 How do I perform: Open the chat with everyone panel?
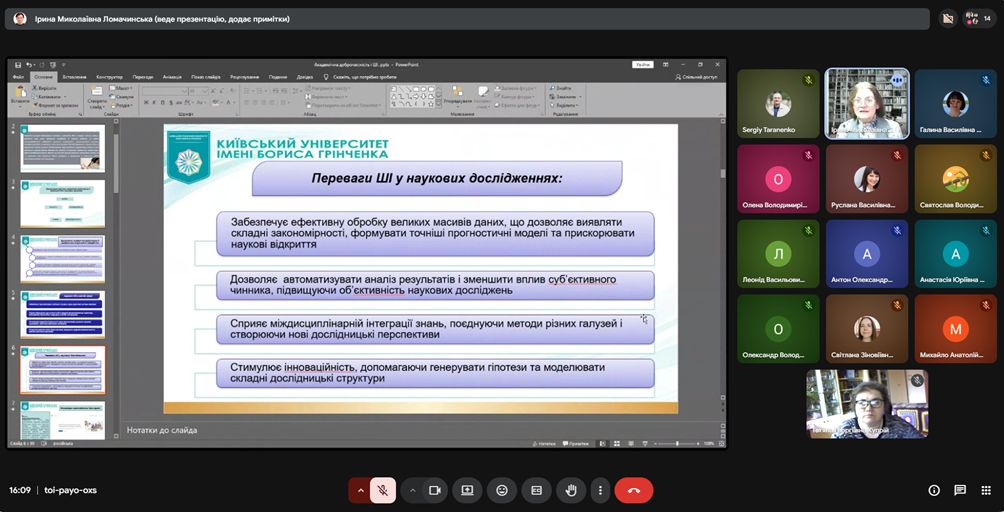coord(960,490)
